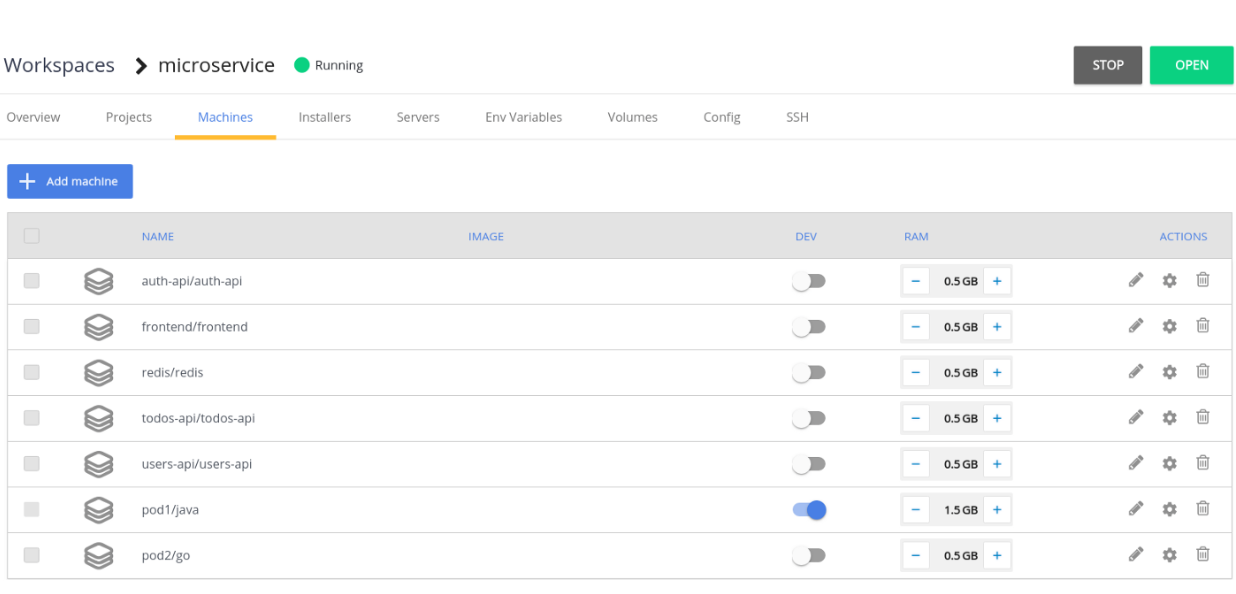Edit the auth-api/auth-api machine with pencil icon
Screen dimensions: 1236x594
pyautogui.click(x=1136, y=281)
